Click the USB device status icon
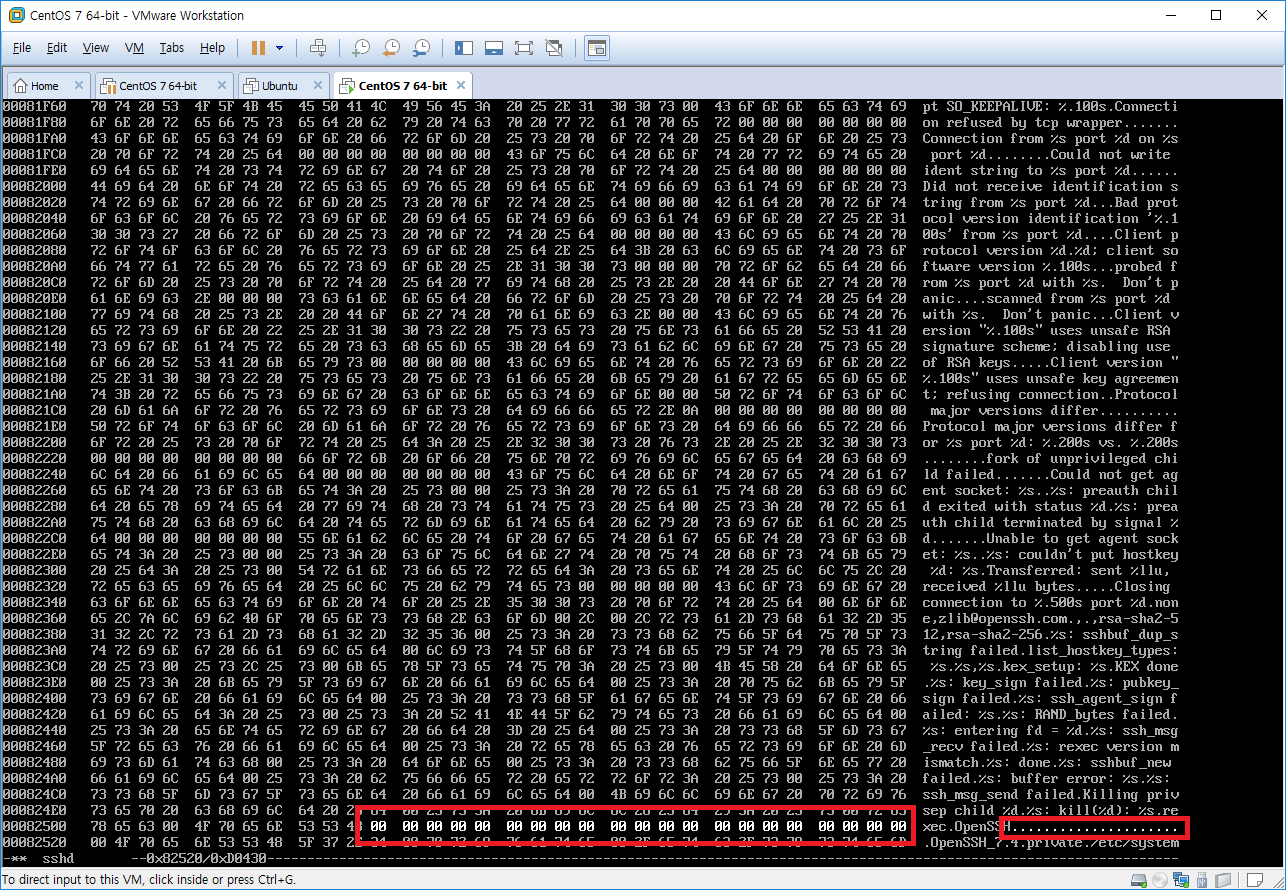Screen dimensions: 1286x890 [x=1201, y=880]
